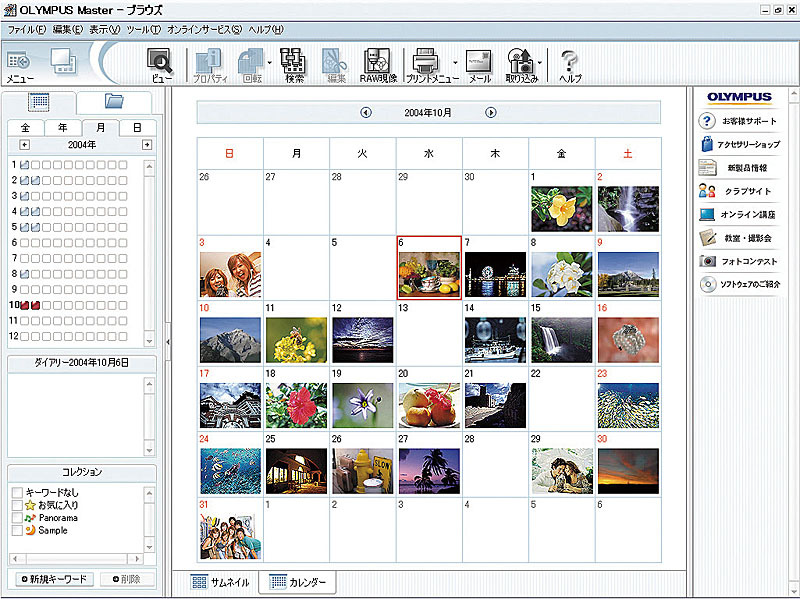This screenshot has height=599, width=800.
Task: Open the ヘルプ question mark toolbar icon
Action: pyautogui.click(x=570, y=65)
